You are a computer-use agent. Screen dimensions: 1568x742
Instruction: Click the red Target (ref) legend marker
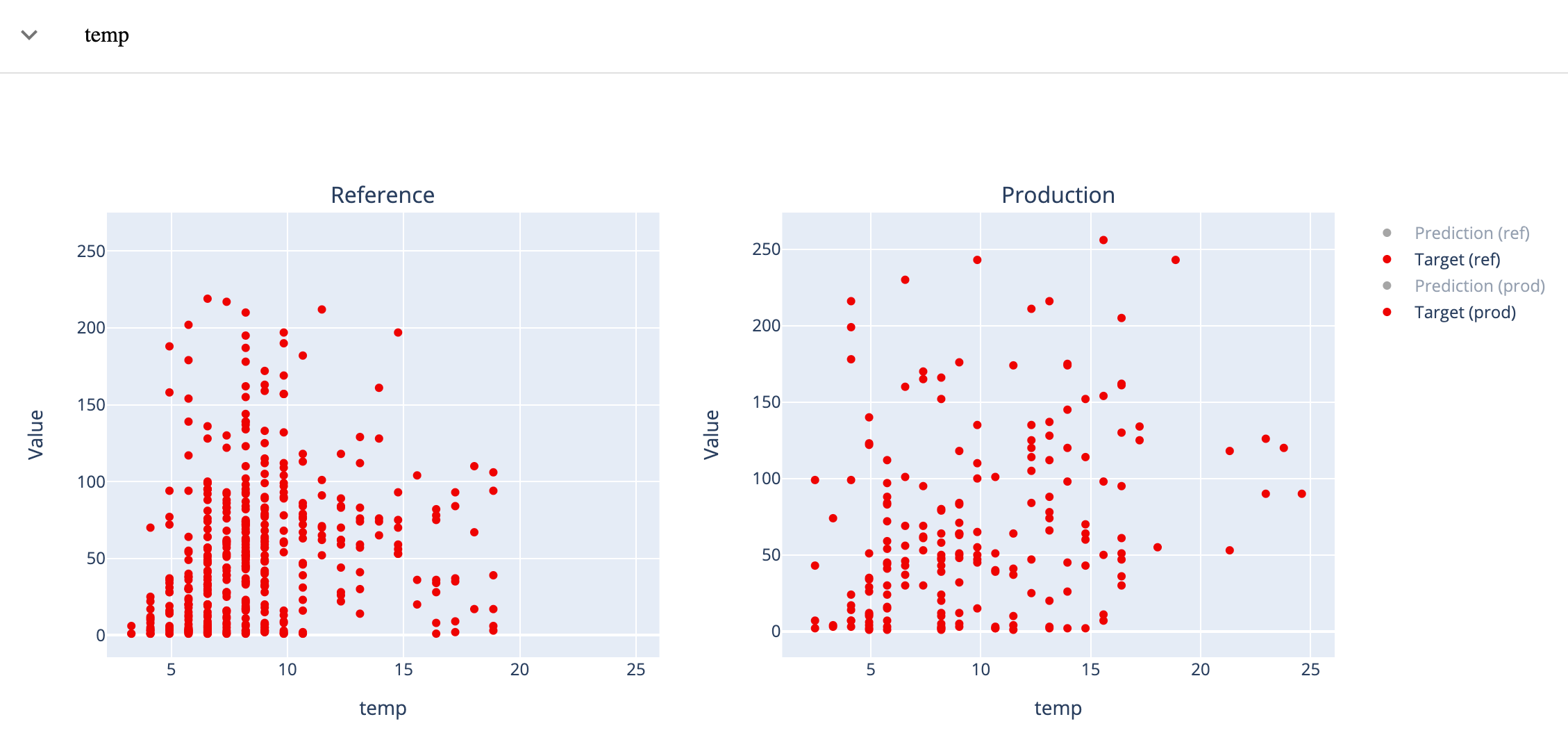click(x=1387, y=259)
